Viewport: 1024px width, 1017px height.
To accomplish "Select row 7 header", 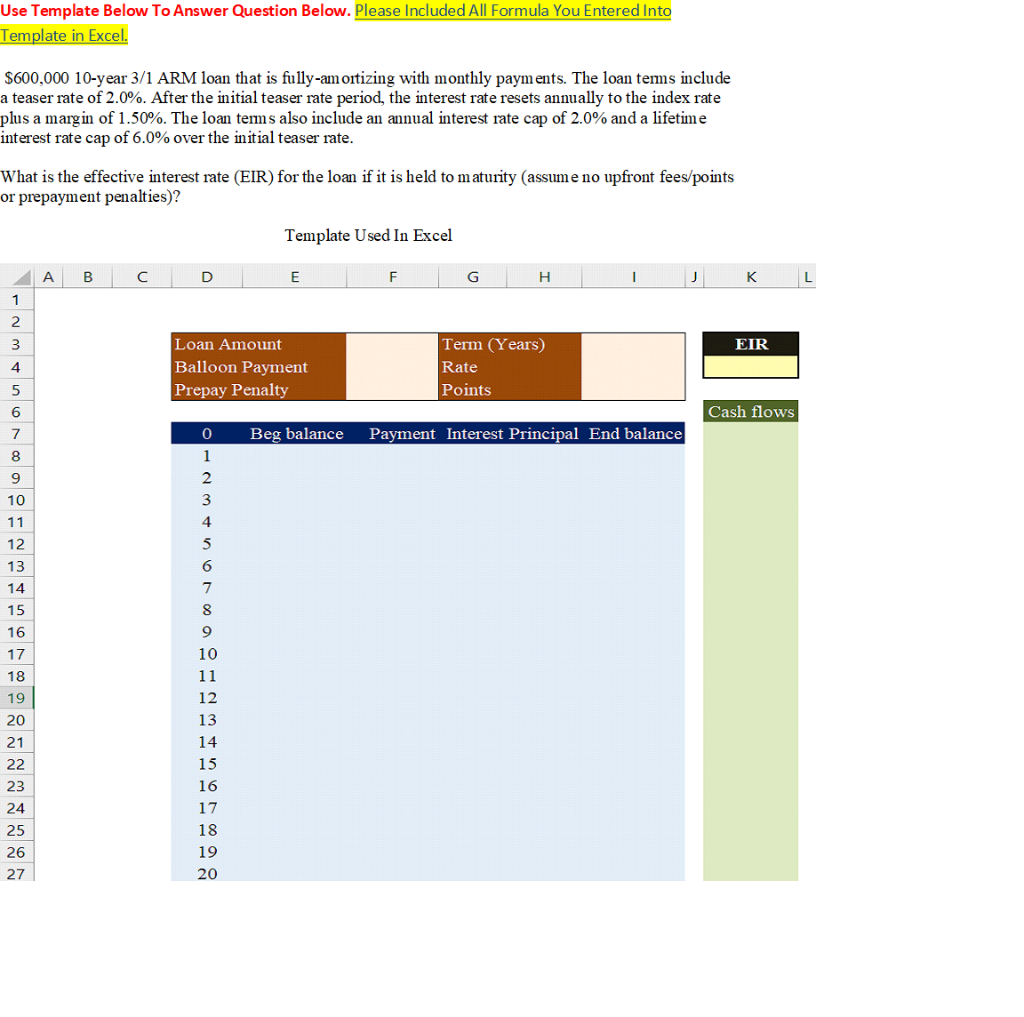I will pyautogui.click(x=16, y=434).
